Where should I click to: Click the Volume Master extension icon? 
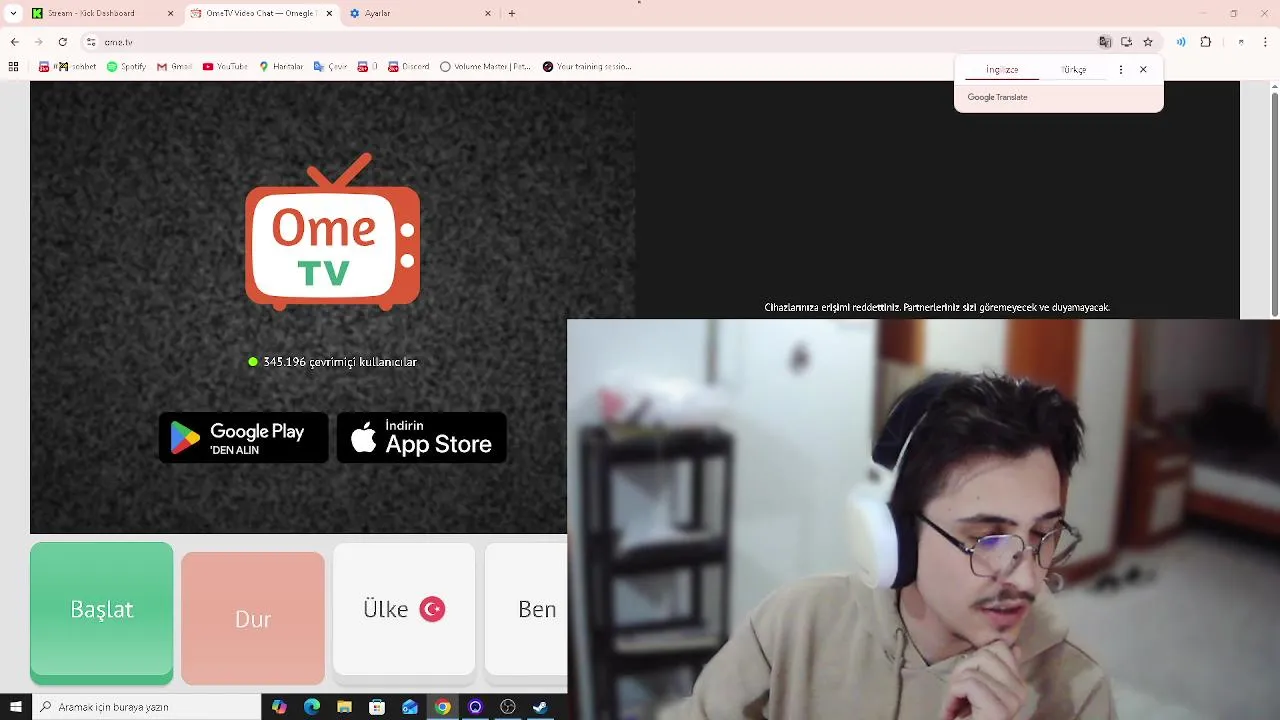[x=1181, y=42]
